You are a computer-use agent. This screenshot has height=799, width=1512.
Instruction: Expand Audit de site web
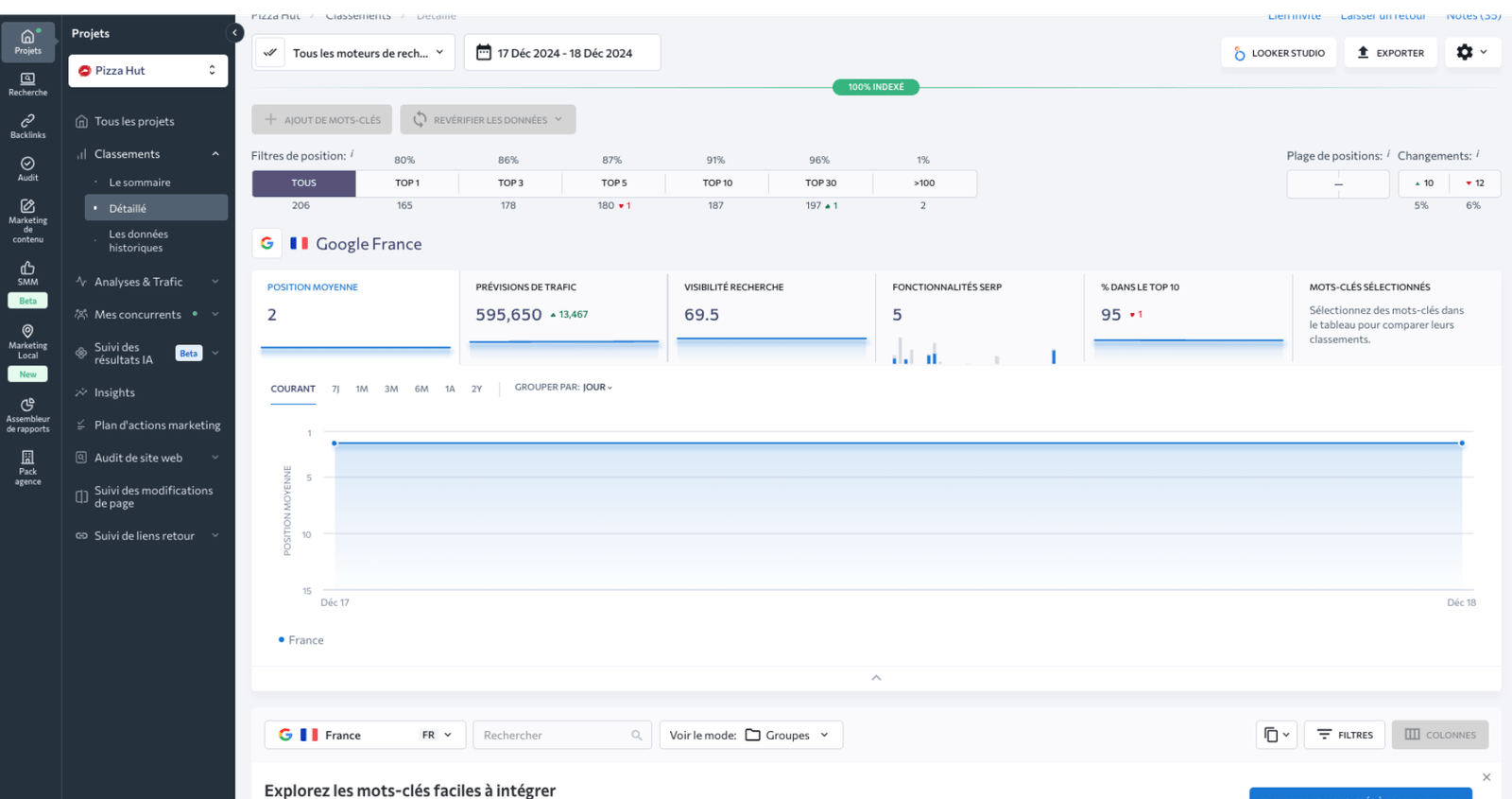point(215,458)
